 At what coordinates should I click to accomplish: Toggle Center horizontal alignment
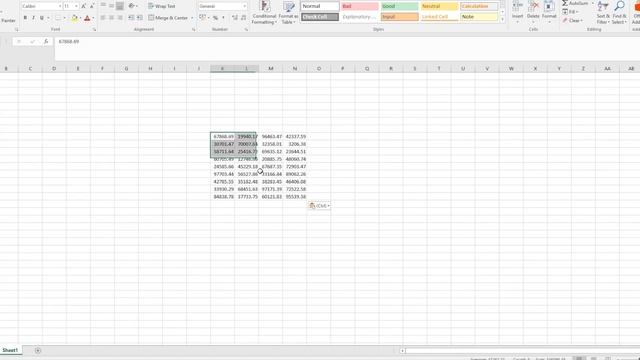click(111, 18)
